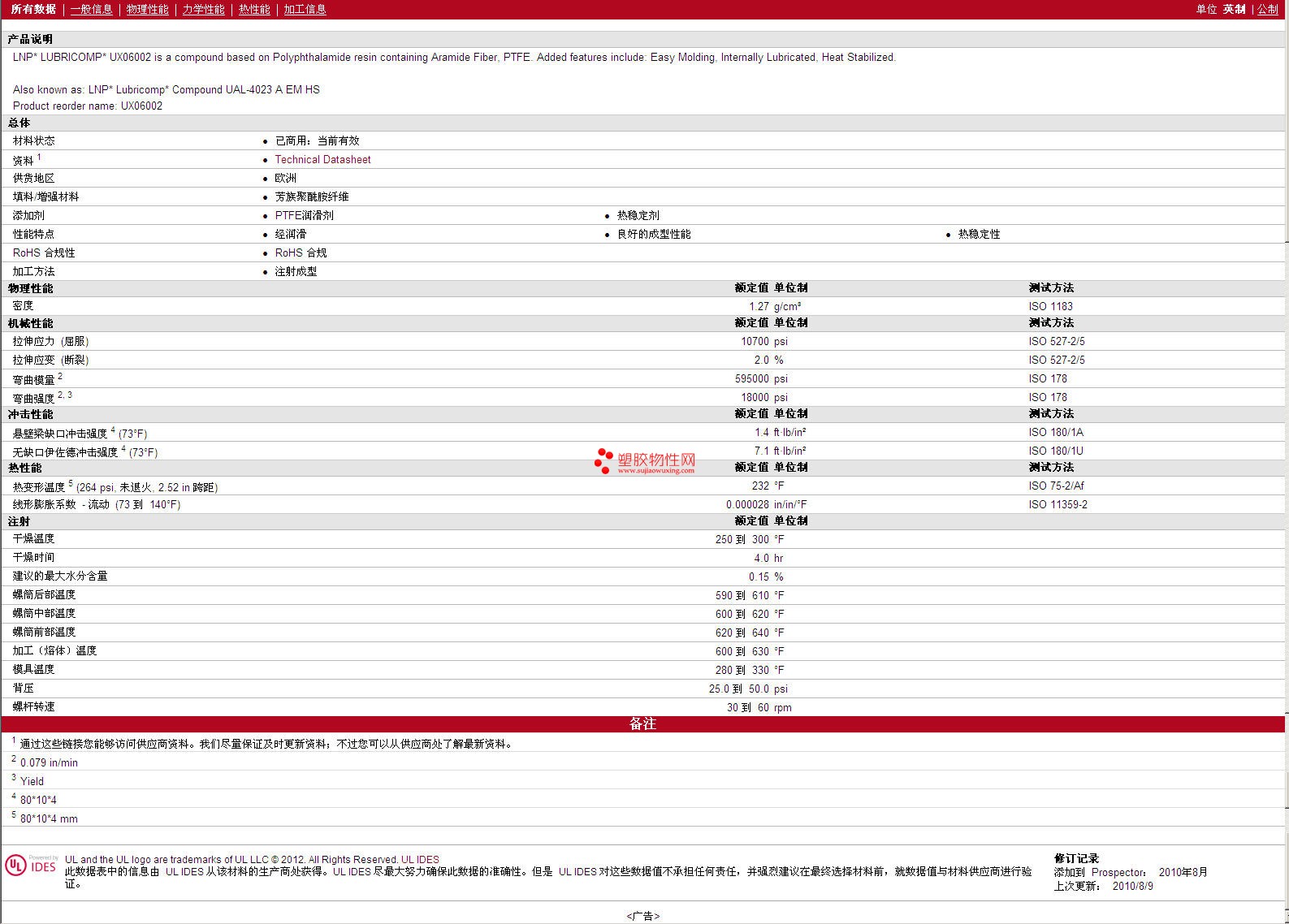Select the 热变形温度 value 232
The width and height of the screenshot is (1289, 924).
(x=760, y=486)
